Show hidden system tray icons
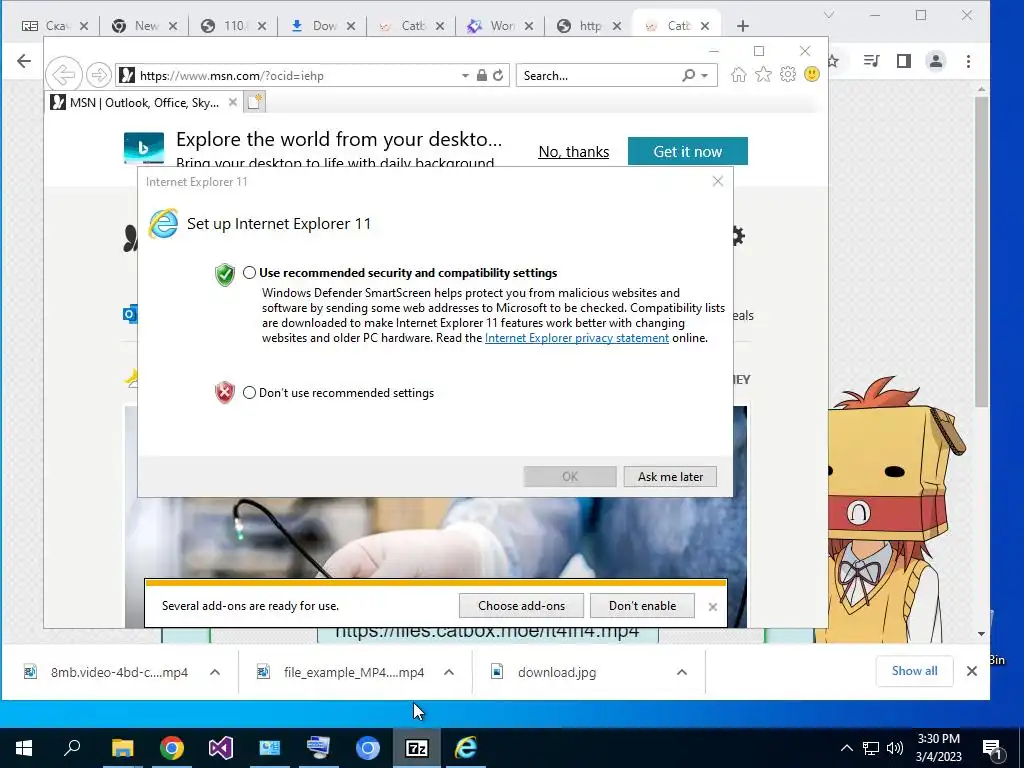 click(x=846, y=748)
